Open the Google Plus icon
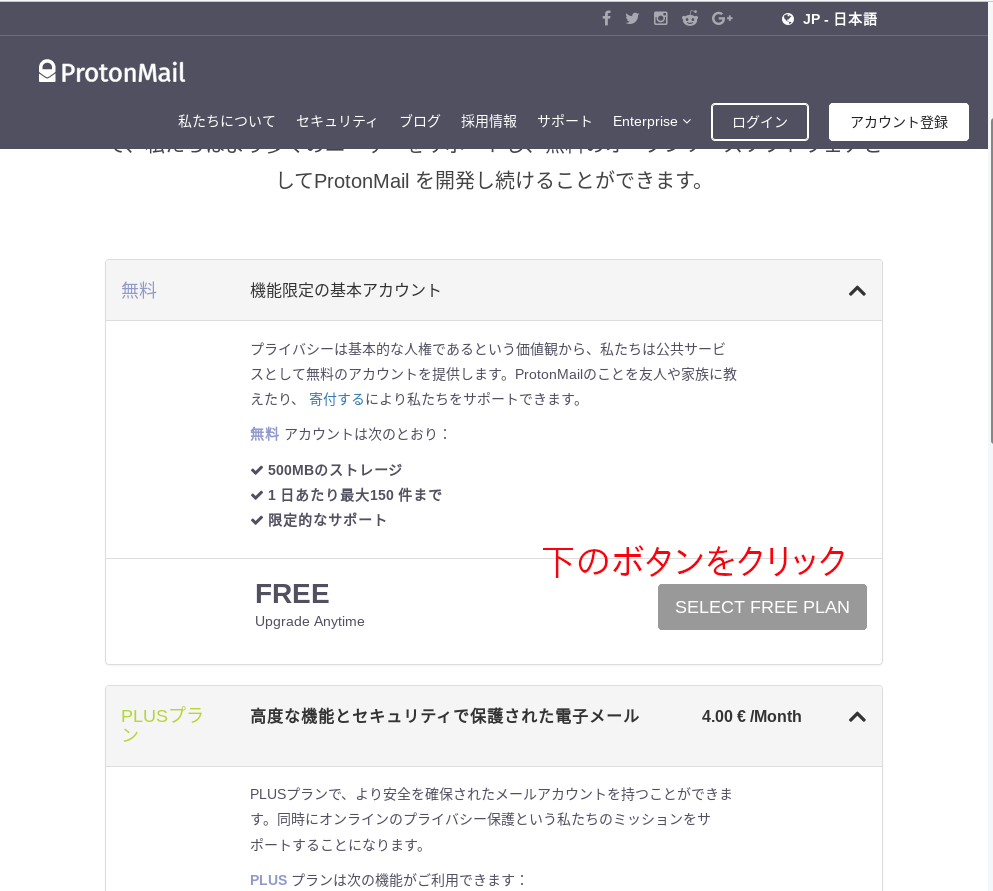 point(722,18)
